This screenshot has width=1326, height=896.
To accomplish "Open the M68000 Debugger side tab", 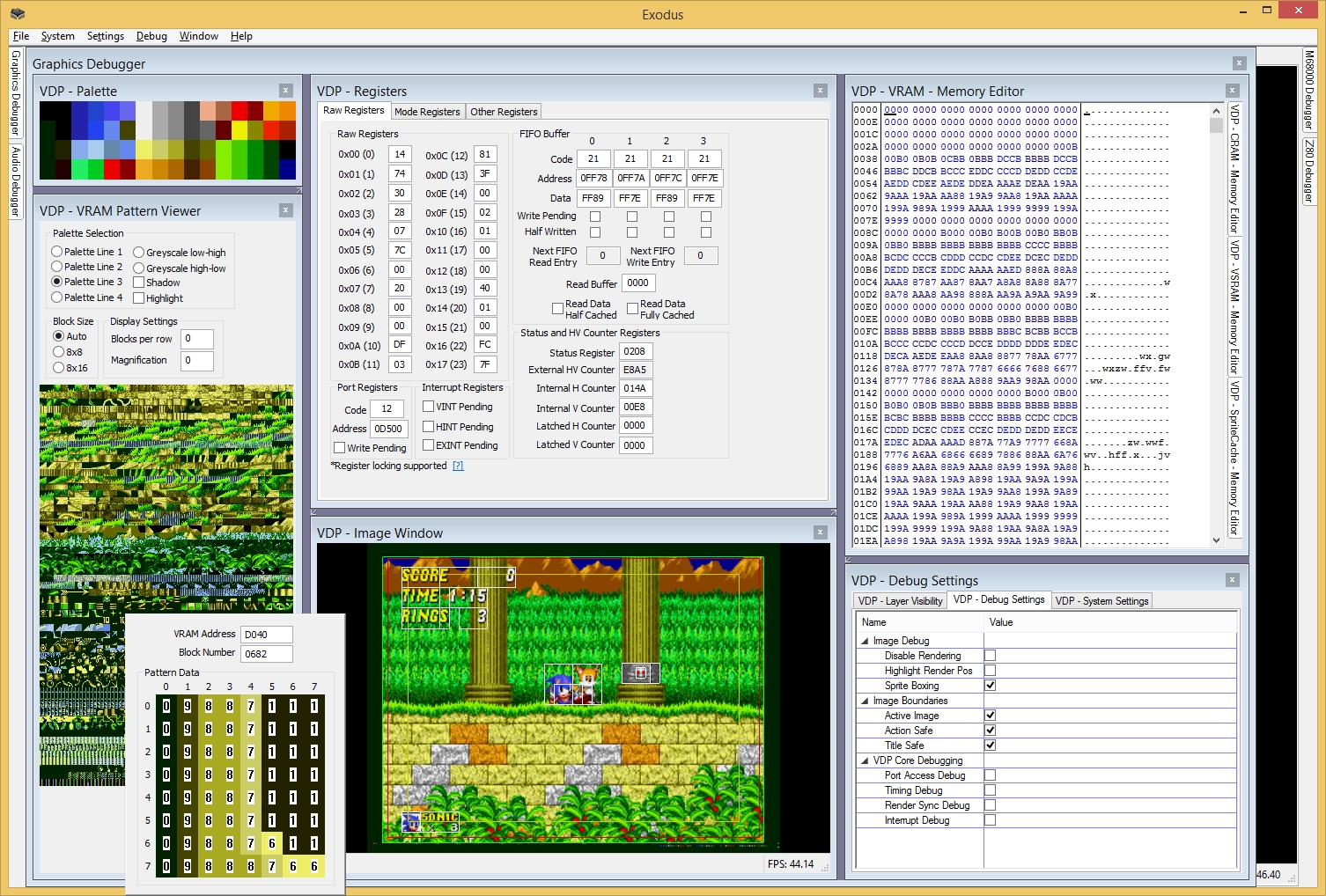I will pyautogui.click(x=1309, y=89).
